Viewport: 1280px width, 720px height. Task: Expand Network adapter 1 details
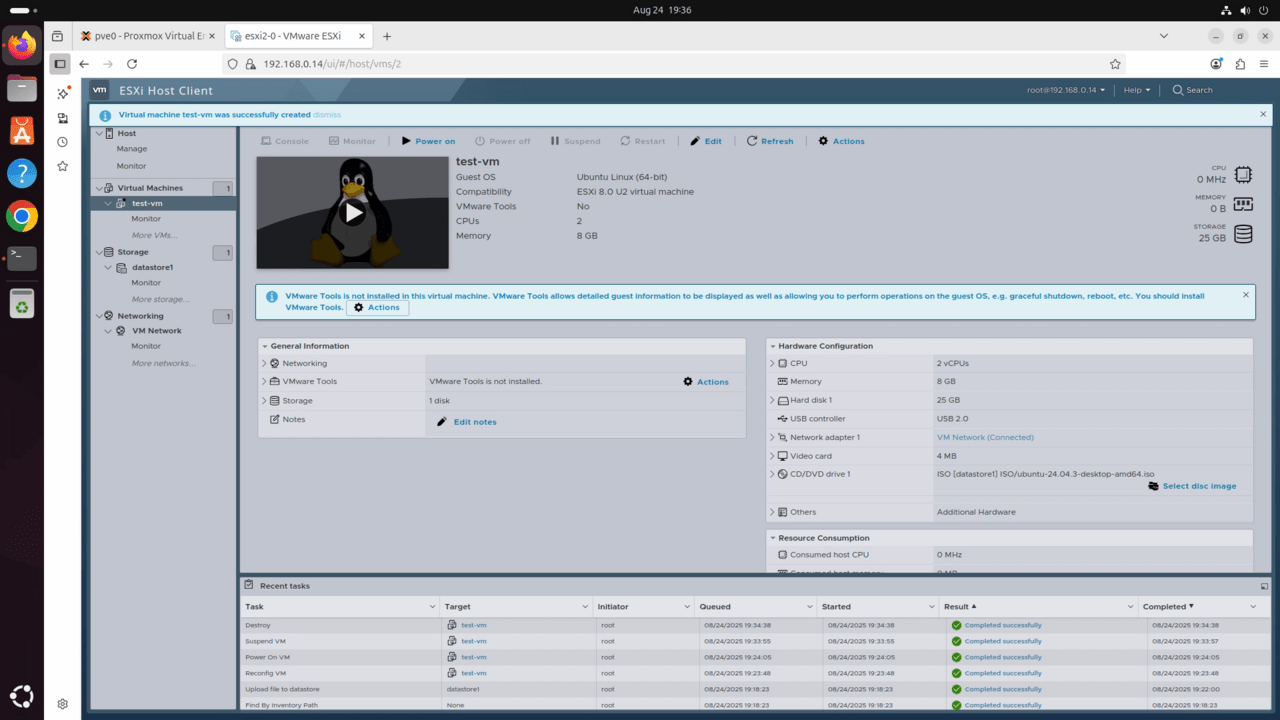772,437
